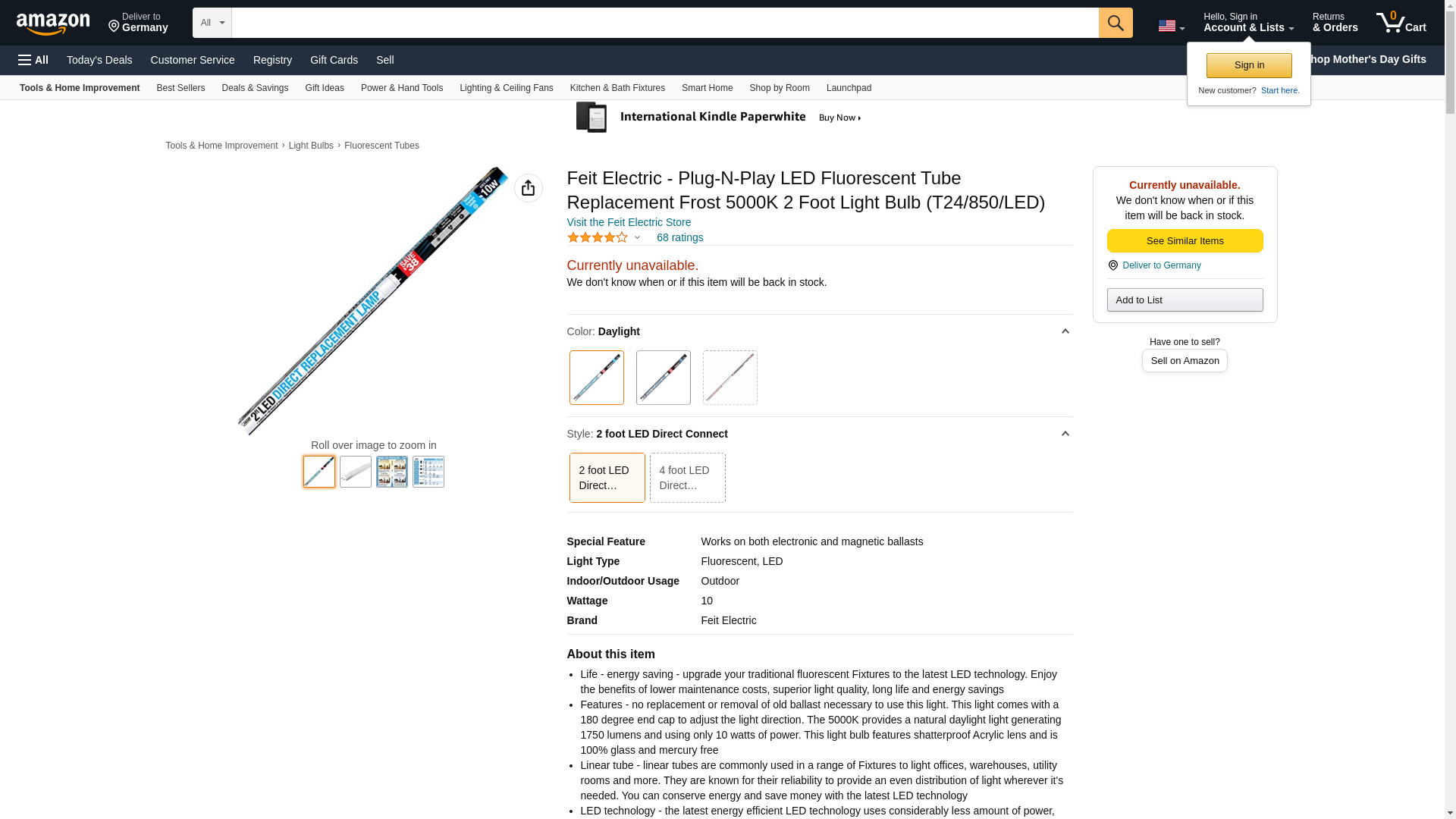
Task: Collapse the Color section chevron
Action: pos(1065,331)
